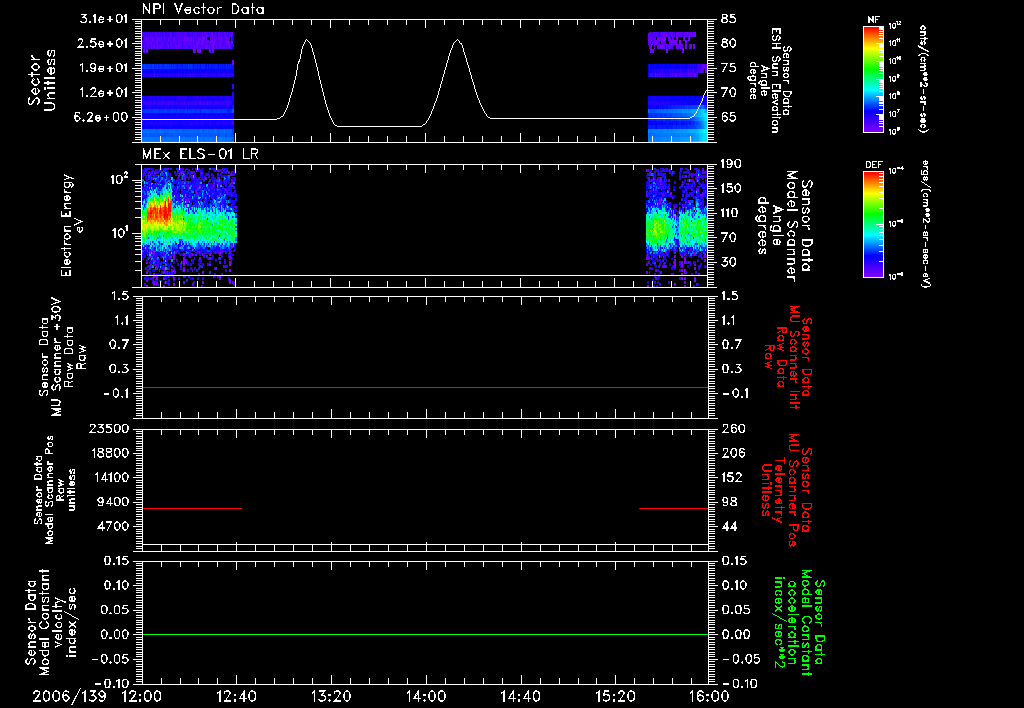1024x708 pixels.
Task: Click the DEF color scale bar
Action: pyautogui.click(x=874, y=223)
